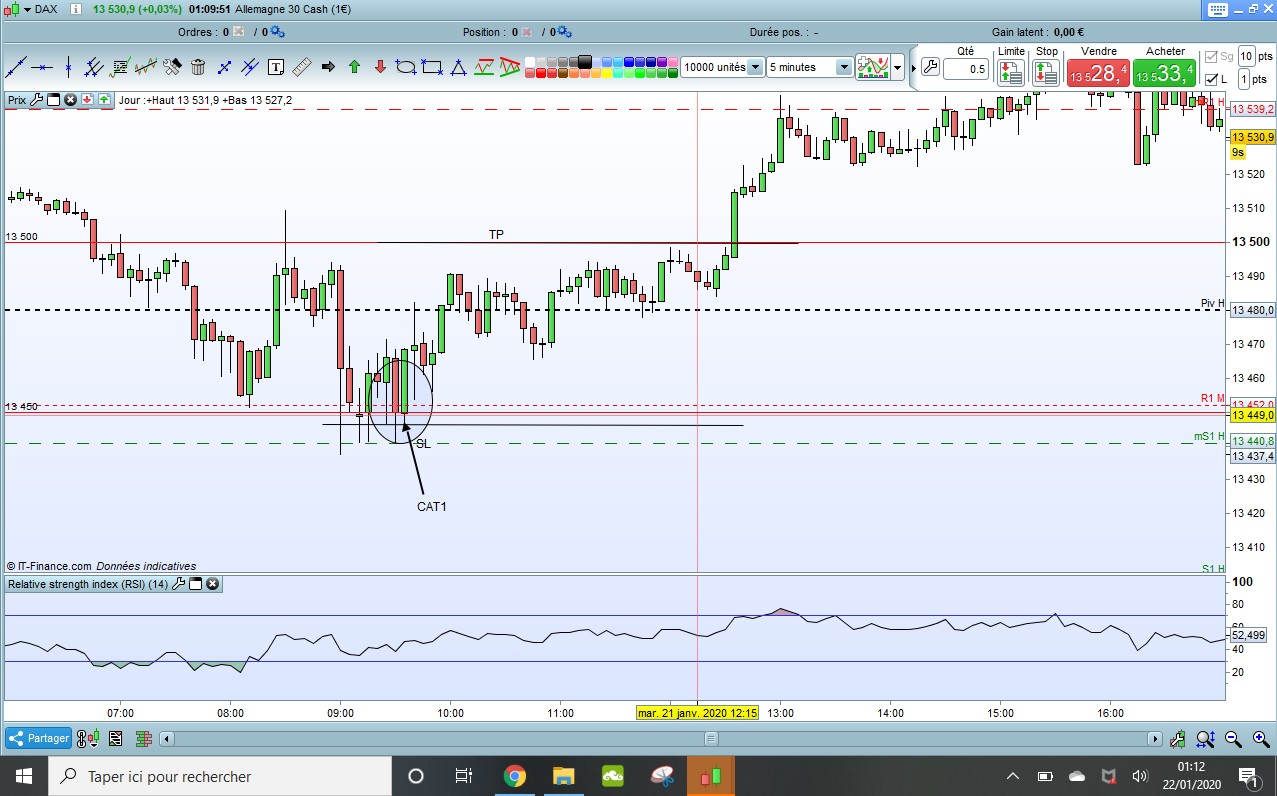Move Prix panel down red arrow
Screen dimensions: 1277x796
pos(87,100)
